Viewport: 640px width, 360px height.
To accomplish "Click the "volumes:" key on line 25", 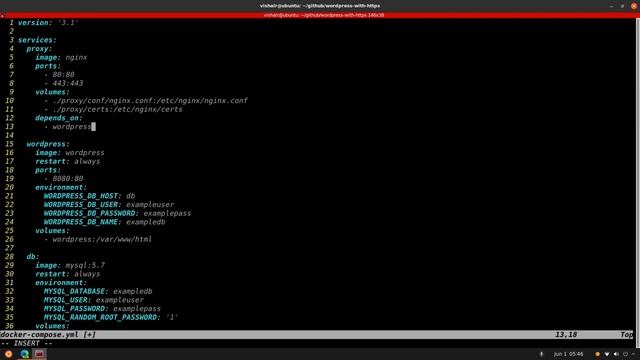I will click(52, 231).
